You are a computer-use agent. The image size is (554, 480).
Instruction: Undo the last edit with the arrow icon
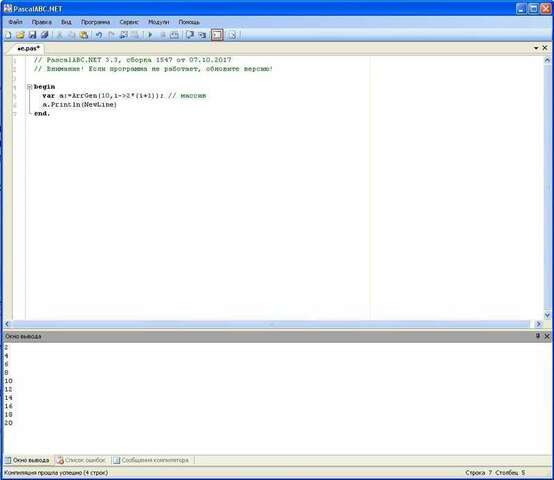coord(99,35)
